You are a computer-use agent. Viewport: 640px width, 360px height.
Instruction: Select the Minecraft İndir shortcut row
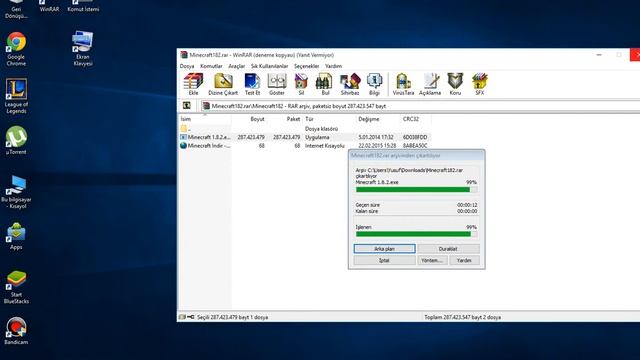[305, 145]
